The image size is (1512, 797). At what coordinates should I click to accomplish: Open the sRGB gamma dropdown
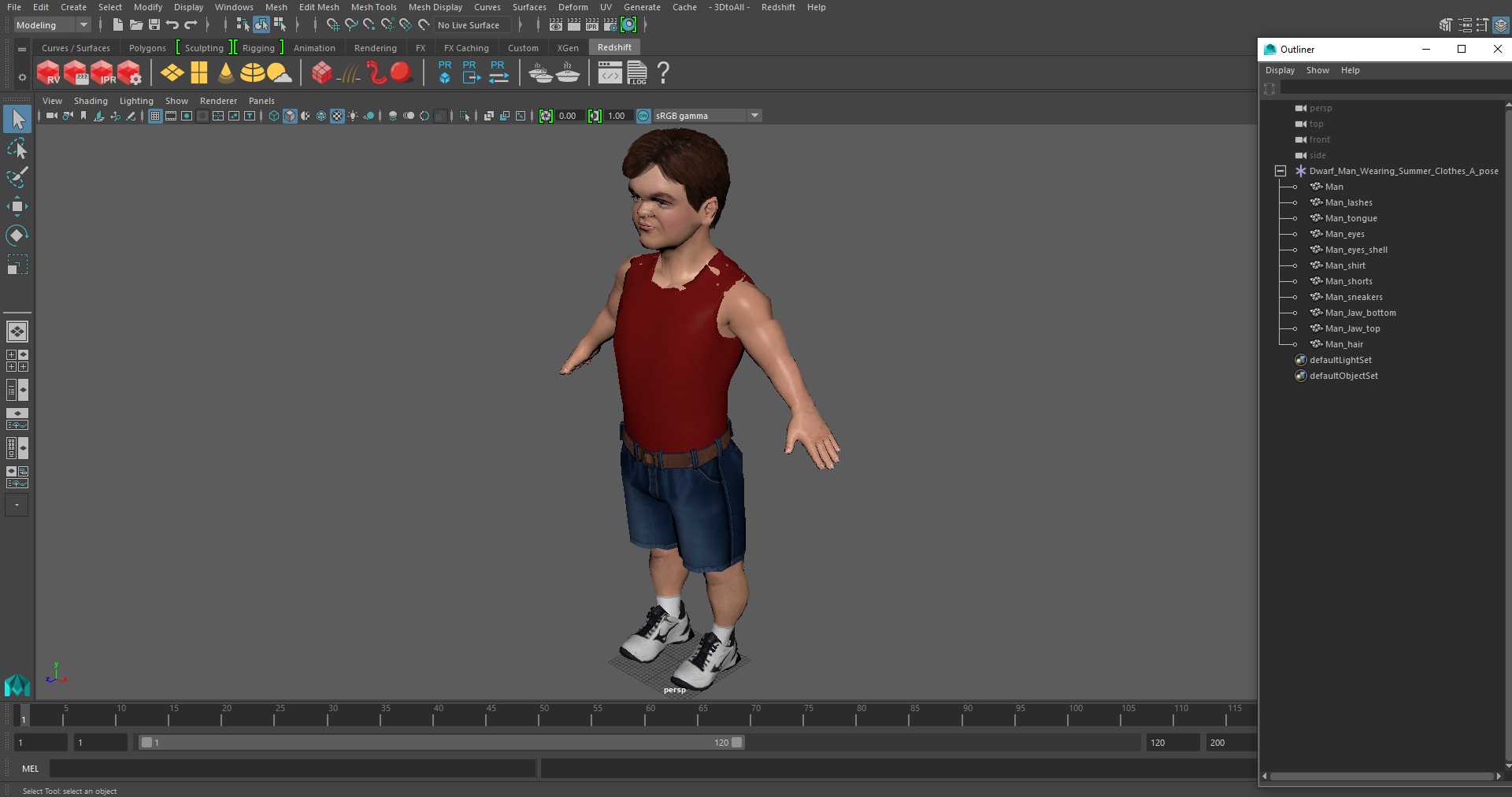707,116
